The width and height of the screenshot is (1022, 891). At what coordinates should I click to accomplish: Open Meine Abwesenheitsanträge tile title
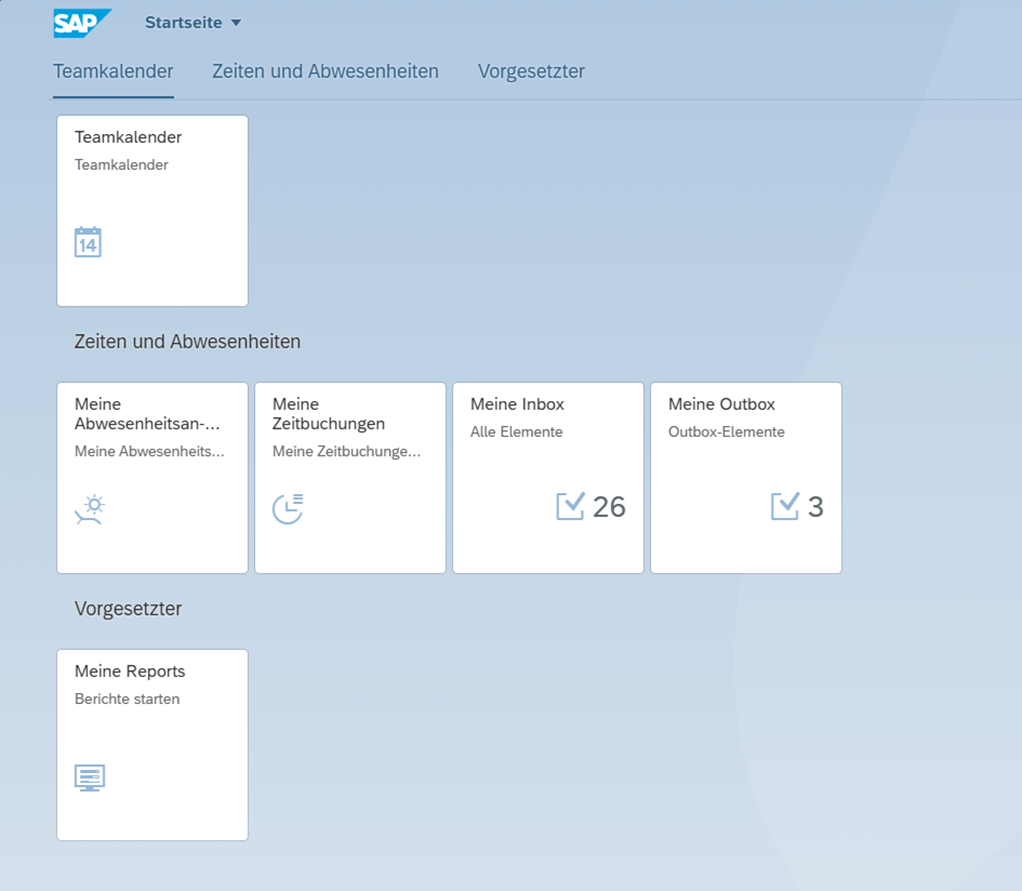tap(146, 414)
